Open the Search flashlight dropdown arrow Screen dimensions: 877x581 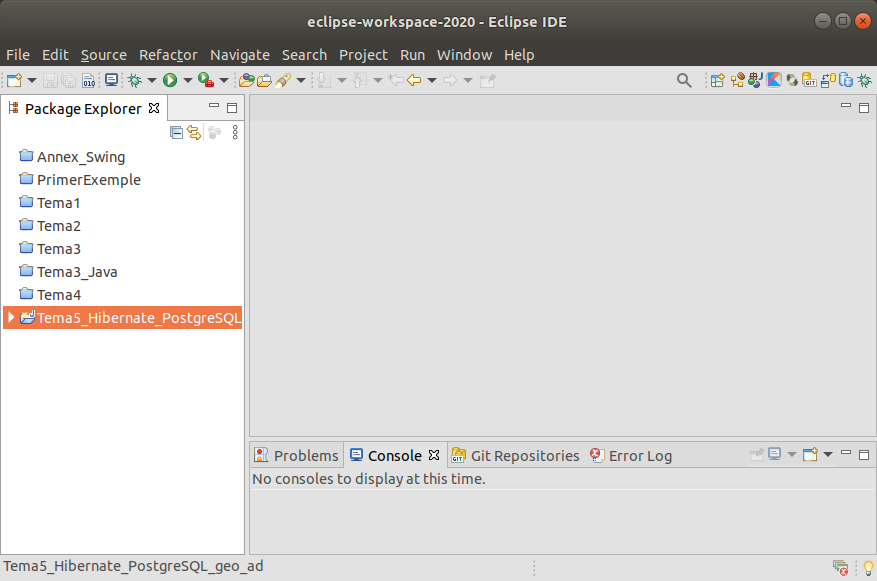tap(300, 81)
